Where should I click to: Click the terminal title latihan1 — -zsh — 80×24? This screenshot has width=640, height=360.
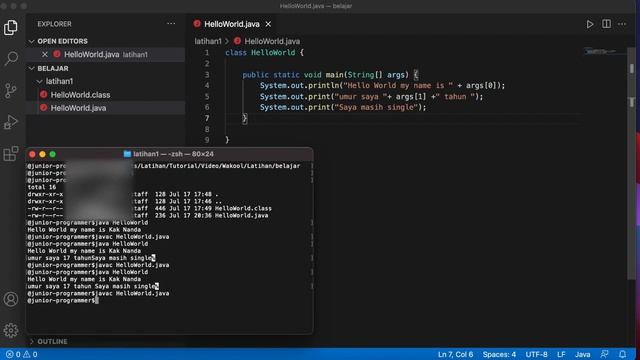[173, 154]
